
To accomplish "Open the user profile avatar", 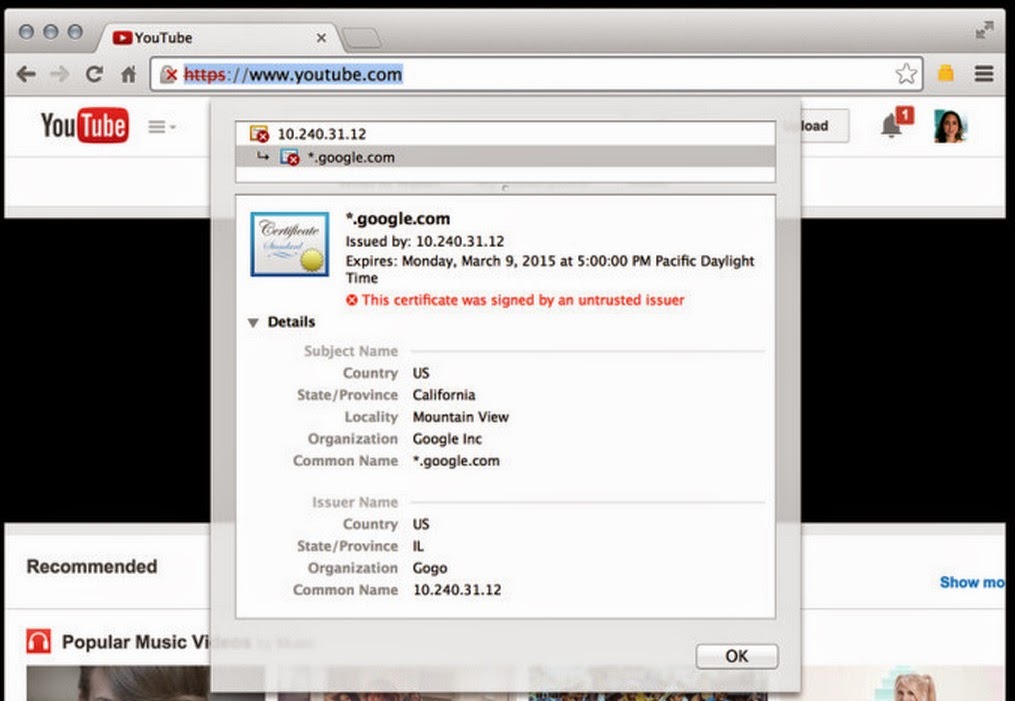I will [x=950, y=126].
